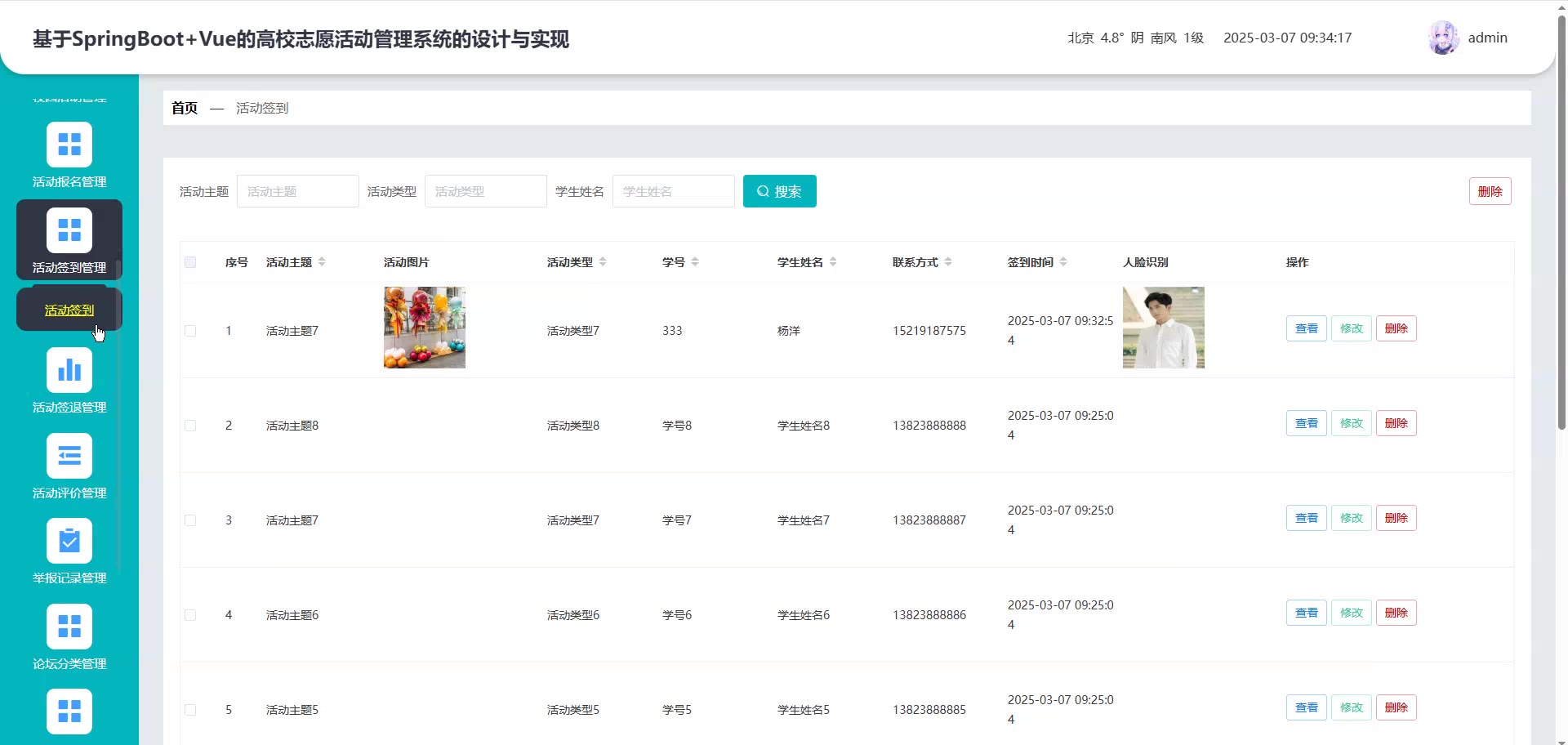Image resolution: width=1568 pixels, height=745 pixels.
Task: Check the row 3 checkbox for 学生姓名7
Action: 190,520
